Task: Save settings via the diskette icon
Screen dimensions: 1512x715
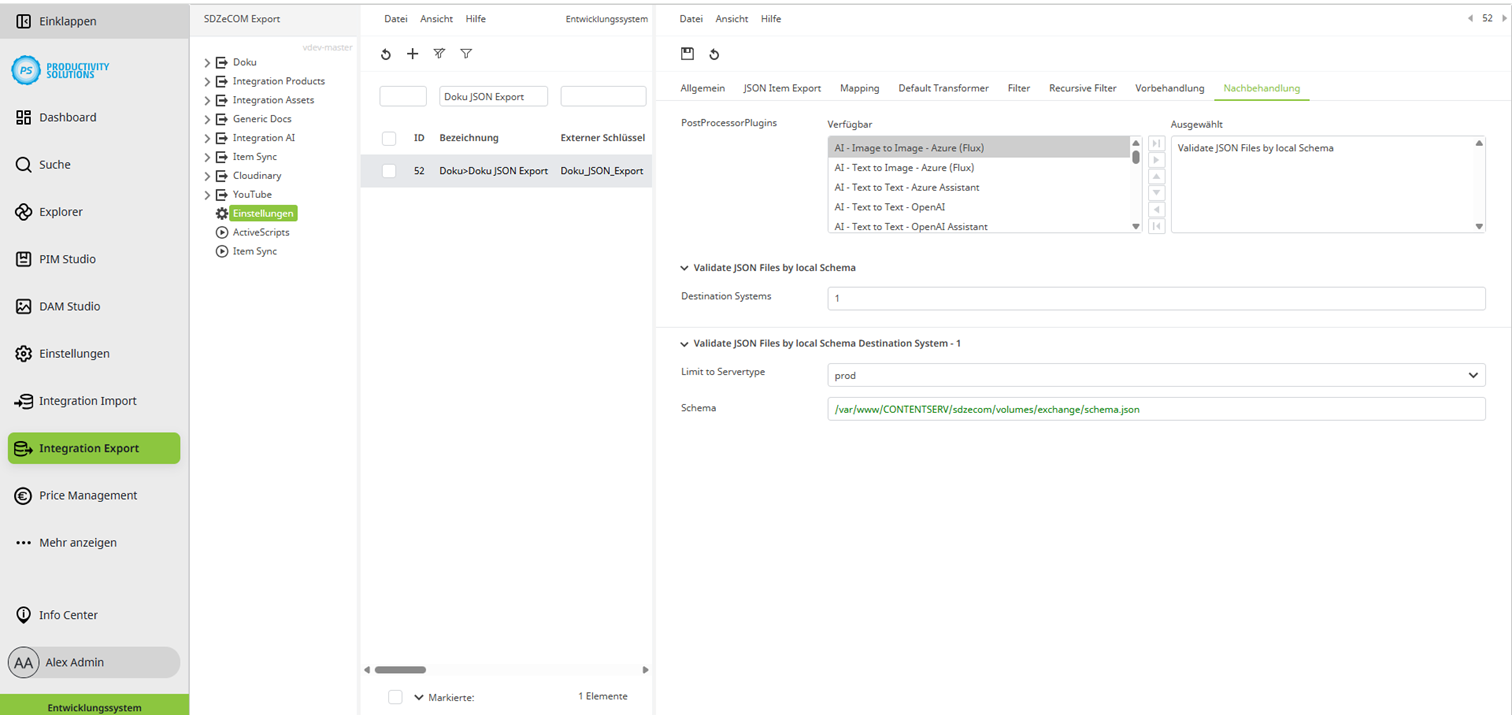Action: 685,54
